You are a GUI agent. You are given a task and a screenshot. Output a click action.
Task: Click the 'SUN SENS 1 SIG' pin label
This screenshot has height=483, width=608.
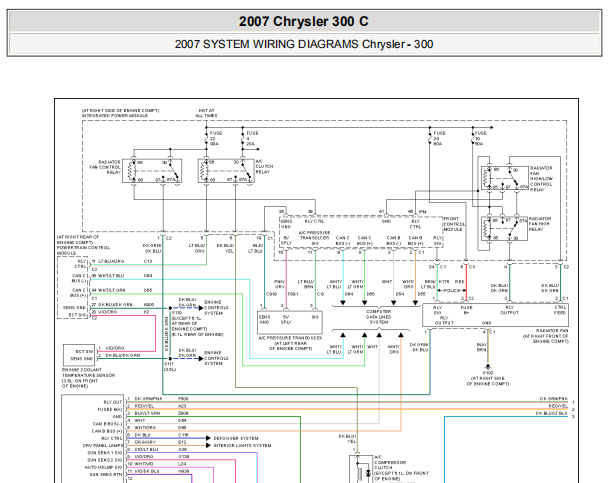(105, 453)
